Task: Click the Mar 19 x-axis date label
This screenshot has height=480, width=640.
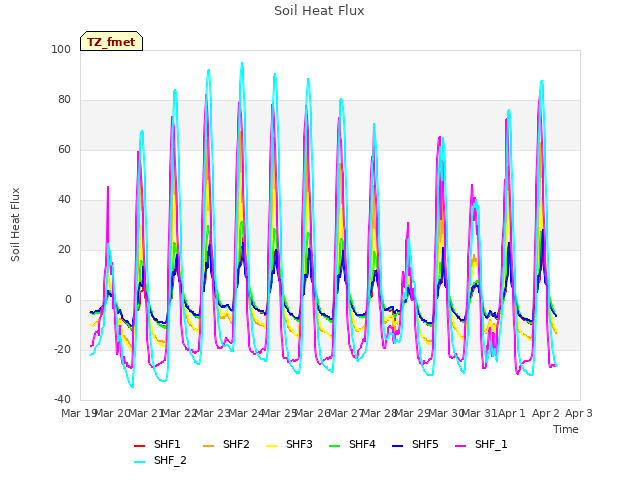Action: pos(79,413)
